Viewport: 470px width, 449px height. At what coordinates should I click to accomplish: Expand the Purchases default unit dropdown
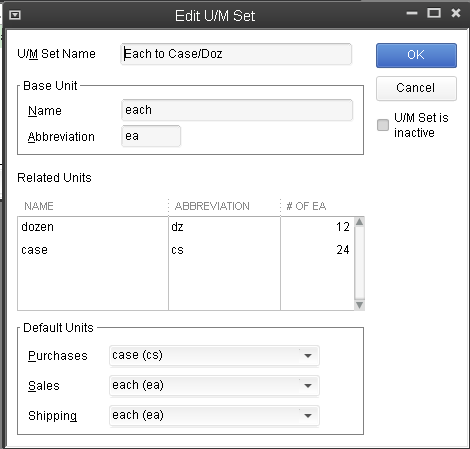[308, 356]
